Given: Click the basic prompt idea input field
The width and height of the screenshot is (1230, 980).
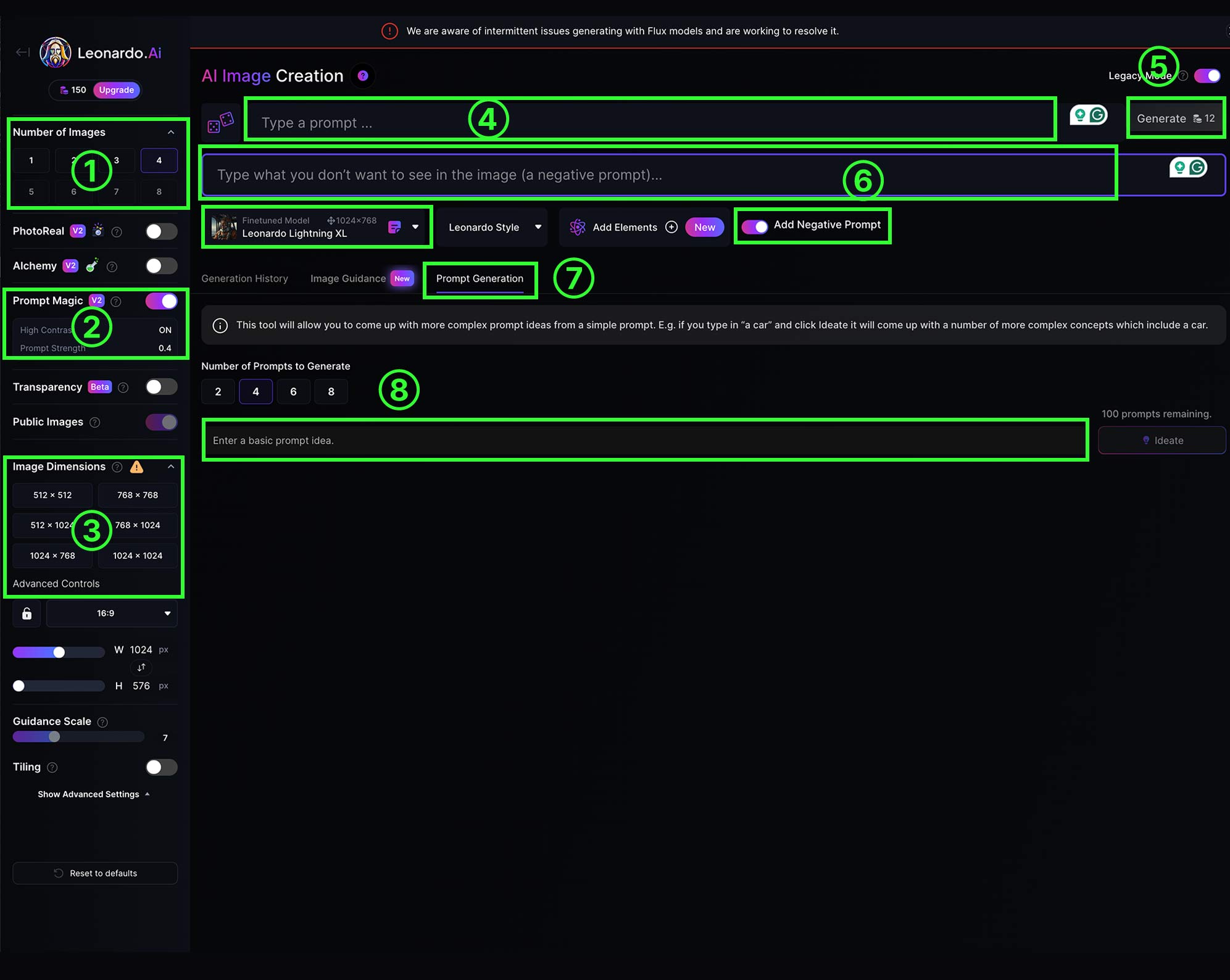Looking at the screenshot, I should (645, 441).
